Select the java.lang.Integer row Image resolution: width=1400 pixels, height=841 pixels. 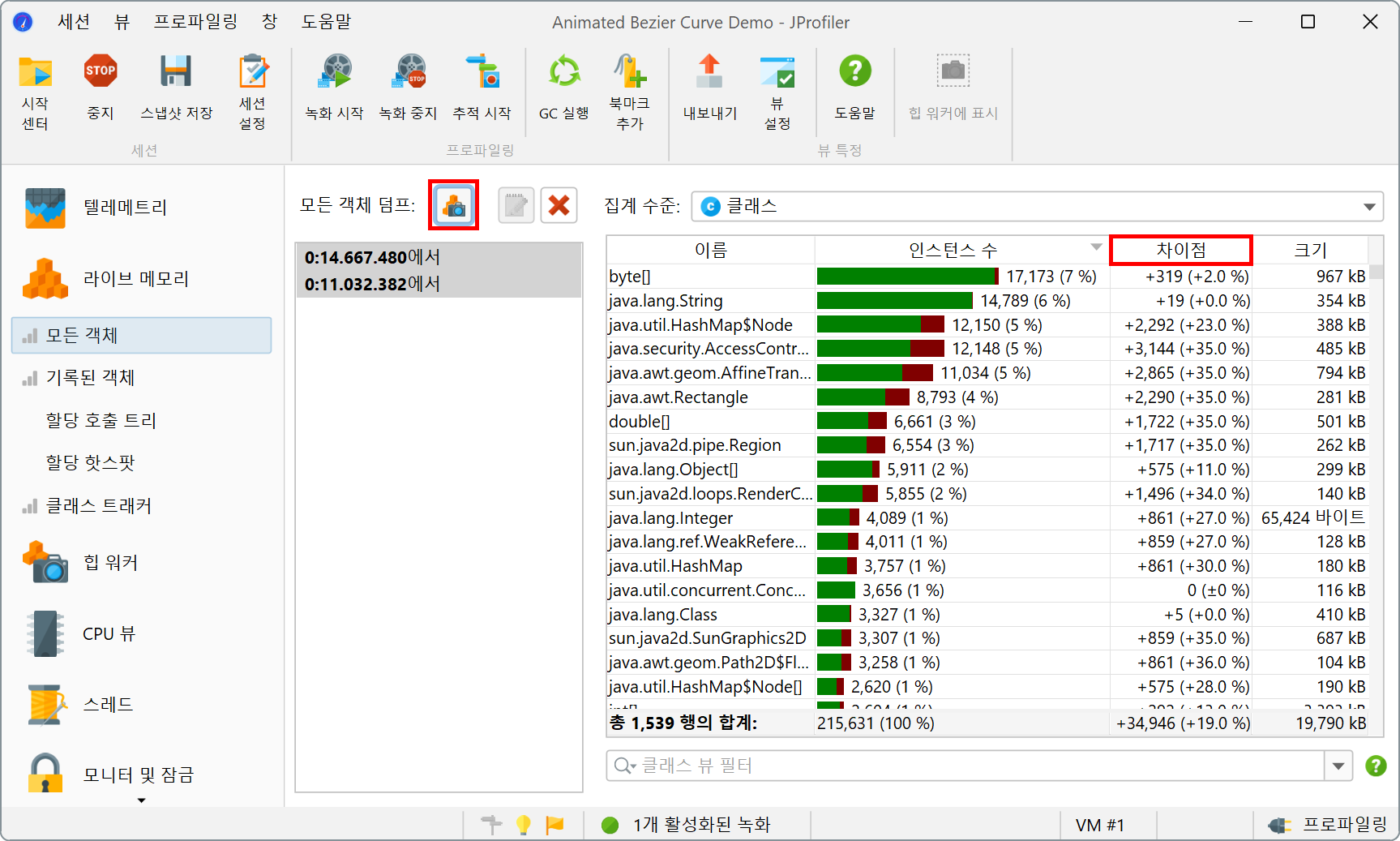pos(987,517)
